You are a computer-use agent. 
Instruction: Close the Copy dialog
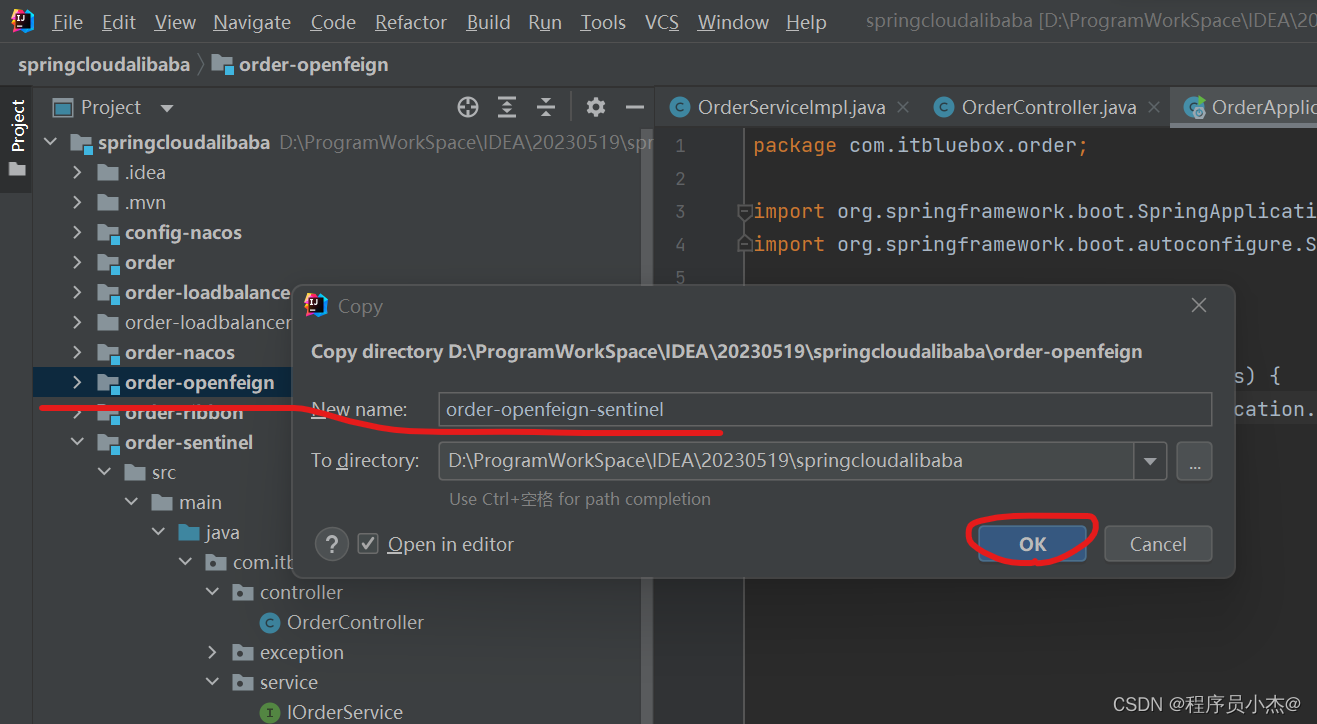coord(1199,306)
